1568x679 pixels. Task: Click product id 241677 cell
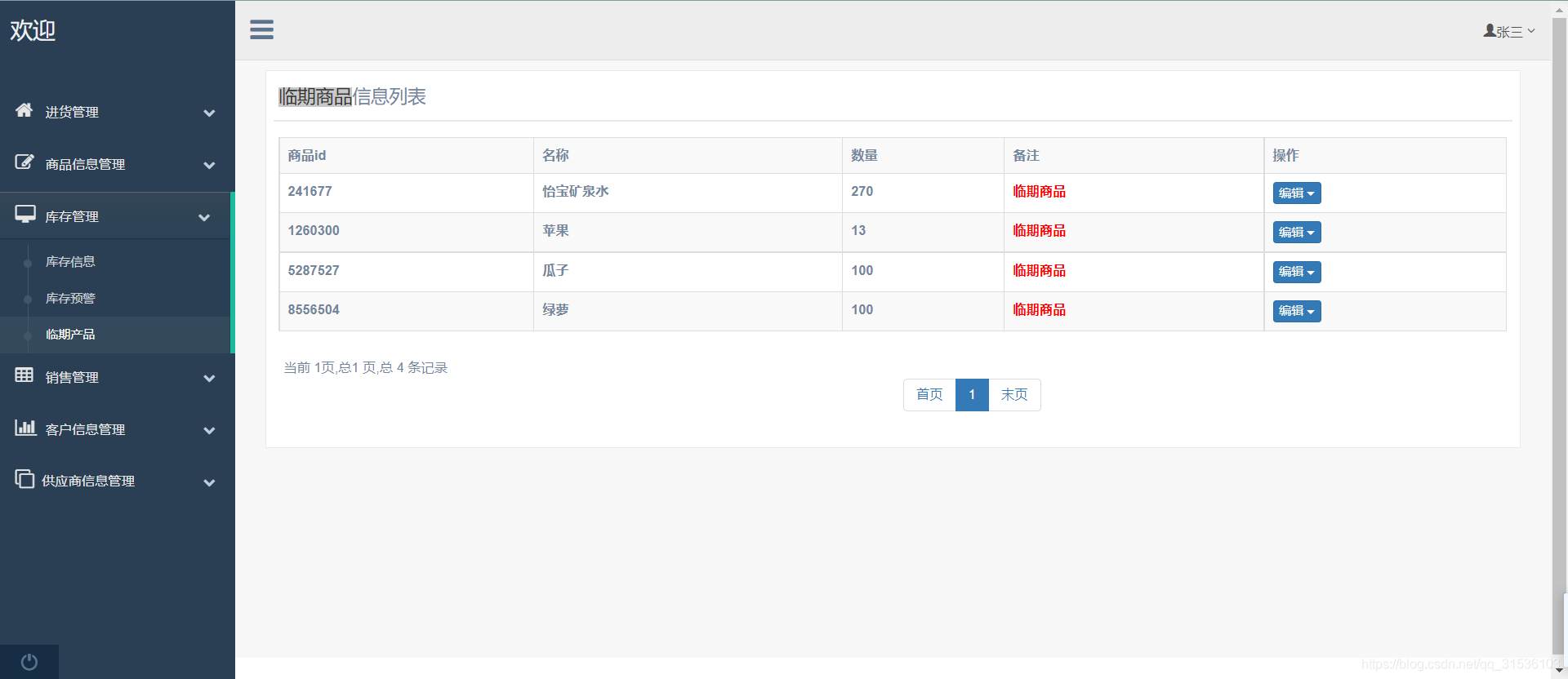pyautogui.click(x=407, y=193)
